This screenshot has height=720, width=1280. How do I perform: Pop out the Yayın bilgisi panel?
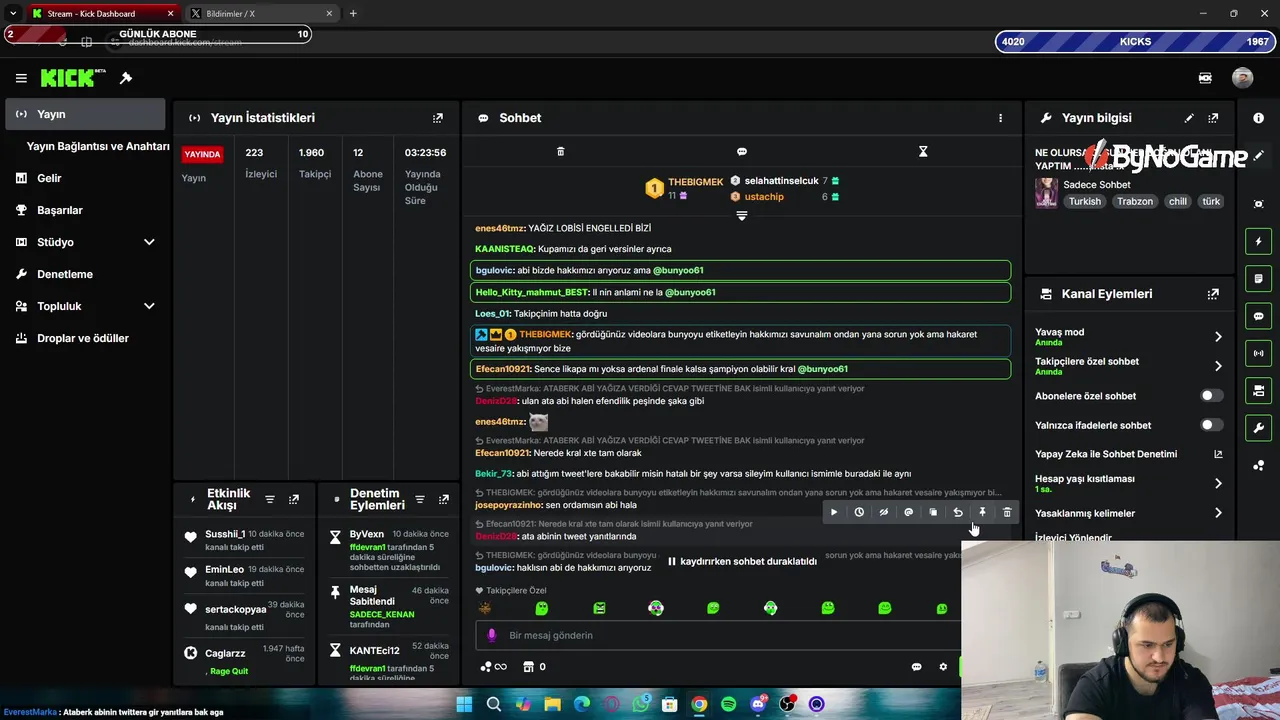point(1213,118)
